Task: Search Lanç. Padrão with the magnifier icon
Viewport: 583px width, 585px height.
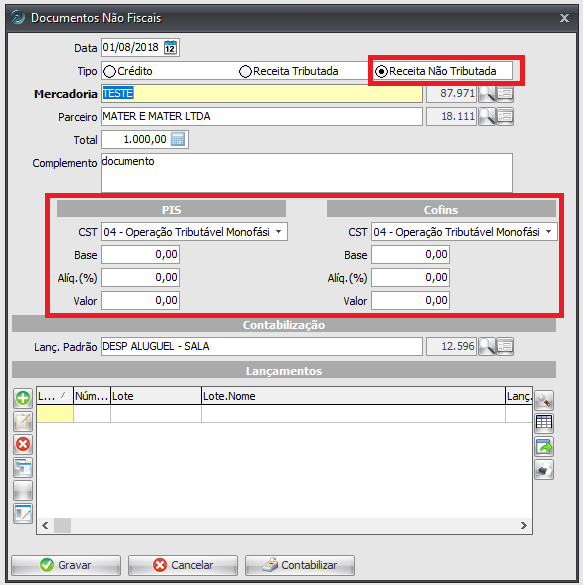Action: [486, 346]
